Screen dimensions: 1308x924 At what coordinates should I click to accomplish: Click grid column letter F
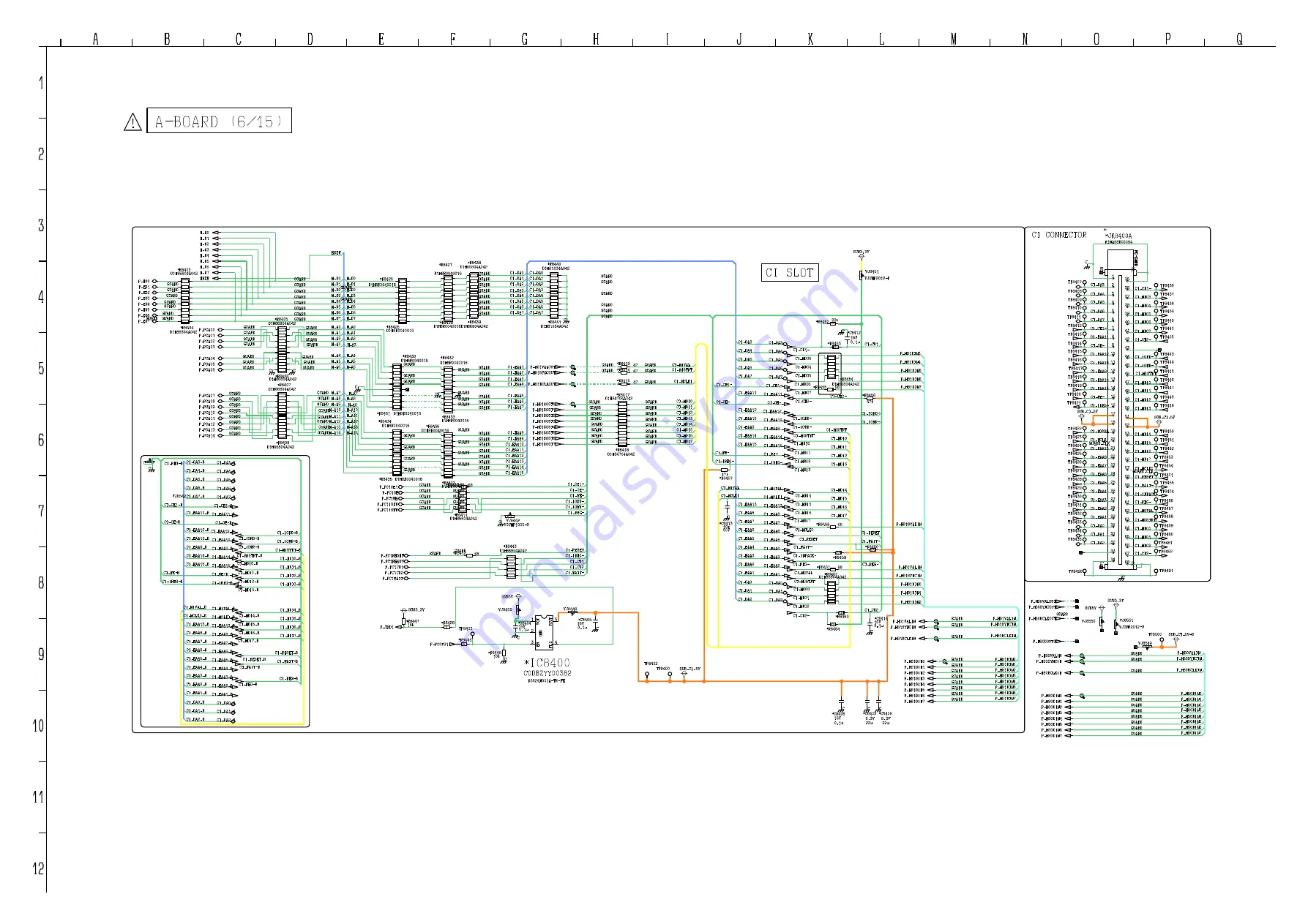(x=452, y=40)
